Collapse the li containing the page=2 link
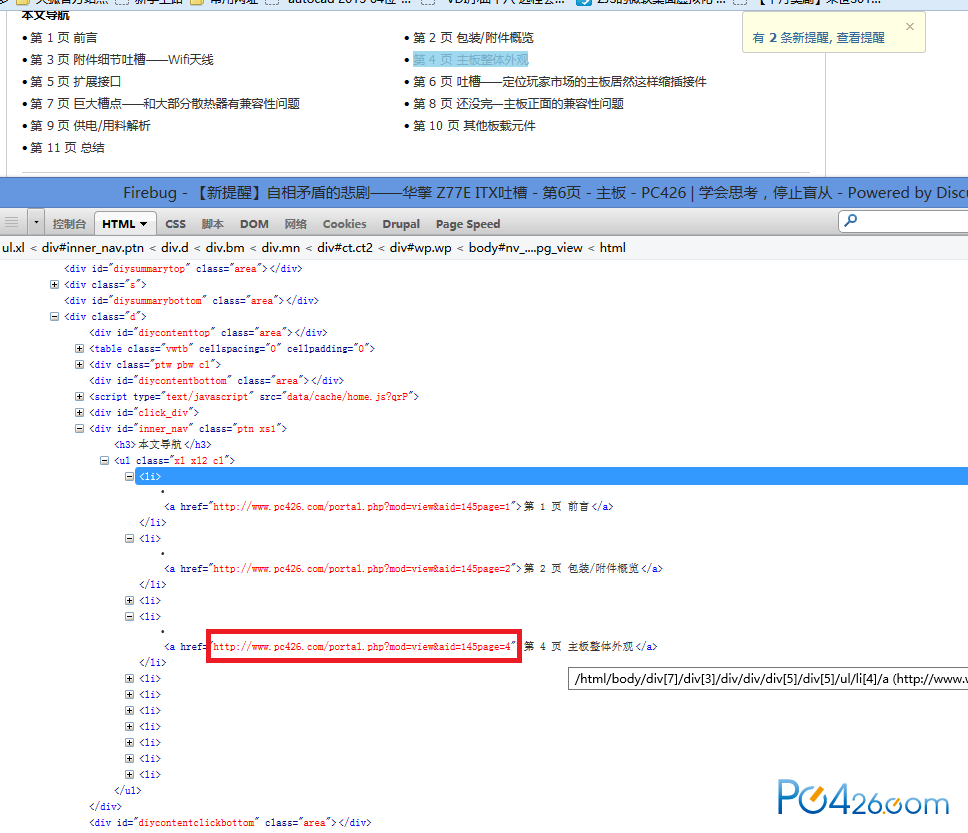This screenshot has height=833, width=968. 129,538
